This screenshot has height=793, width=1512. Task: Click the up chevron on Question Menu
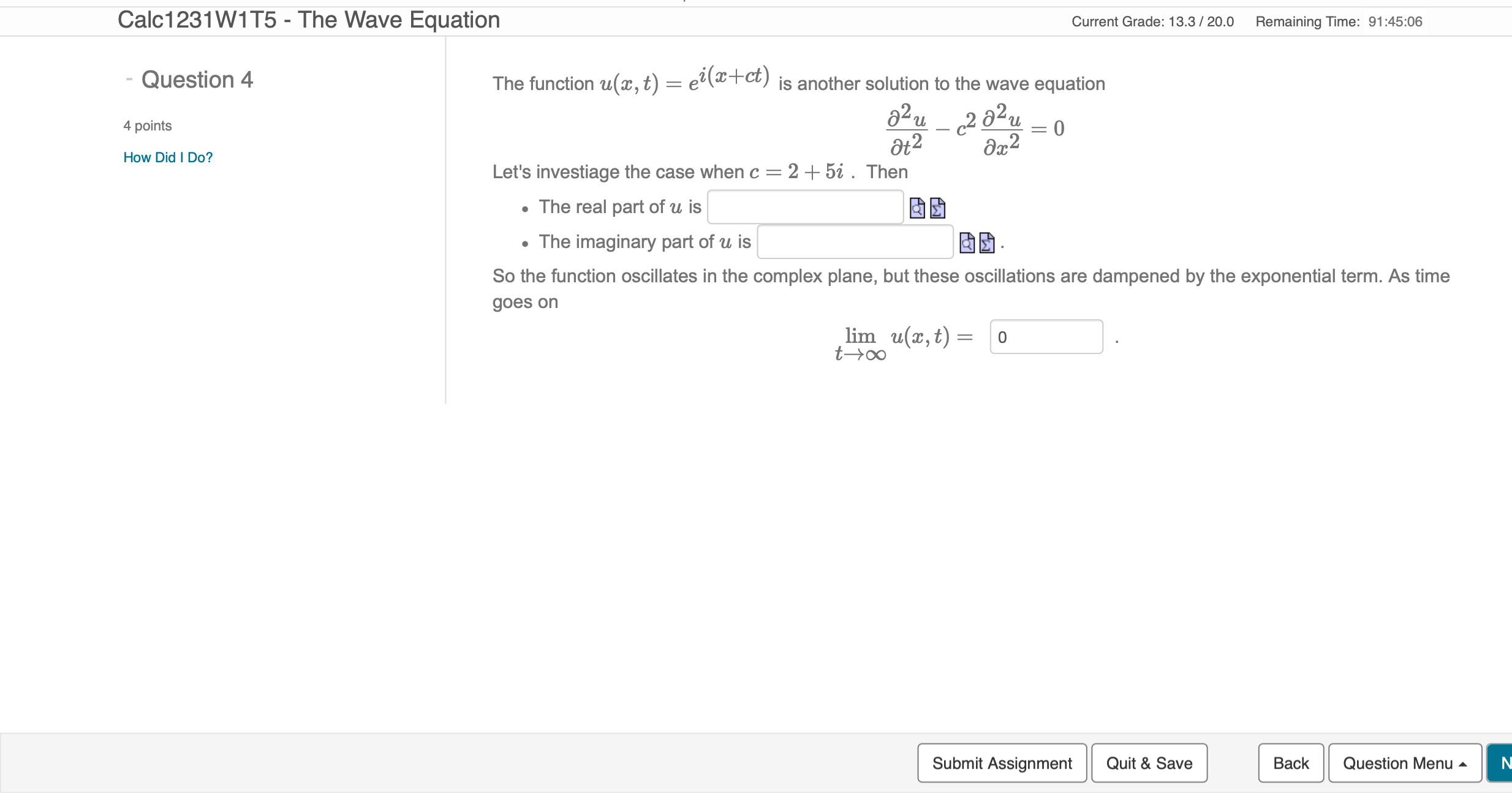click(x=1461, y=763)
